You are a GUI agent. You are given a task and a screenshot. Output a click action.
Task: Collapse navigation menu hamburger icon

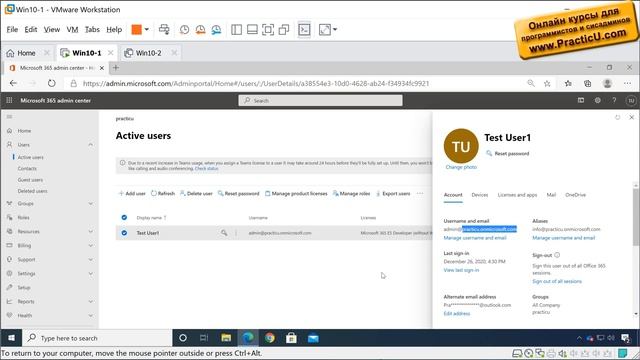9,117
